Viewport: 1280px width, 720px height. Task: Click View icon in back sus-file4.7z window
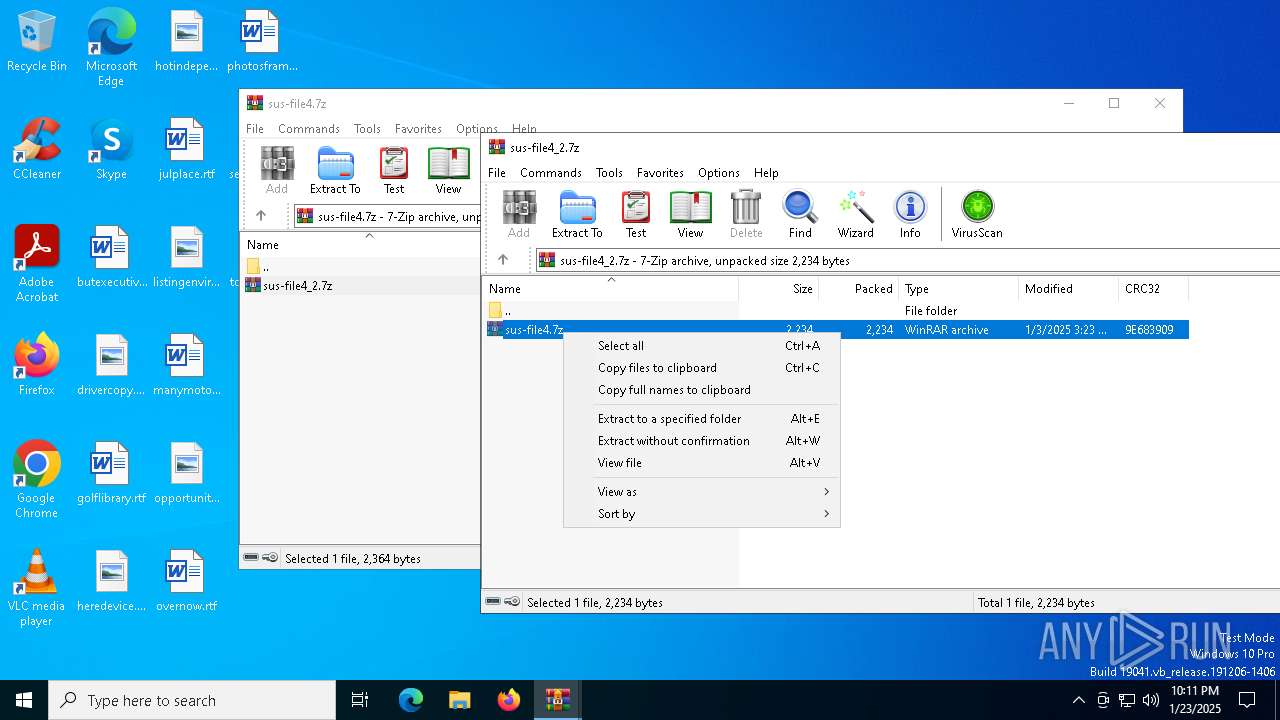pos(448,171)
